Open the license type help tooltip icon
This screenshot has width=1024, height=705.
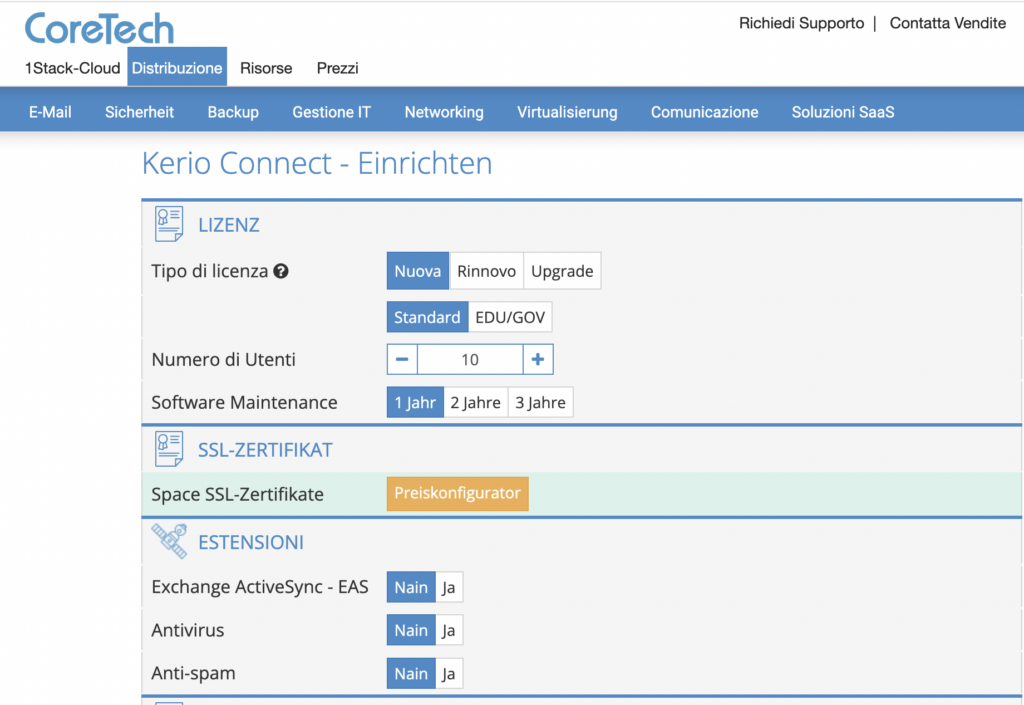(282, 270)
